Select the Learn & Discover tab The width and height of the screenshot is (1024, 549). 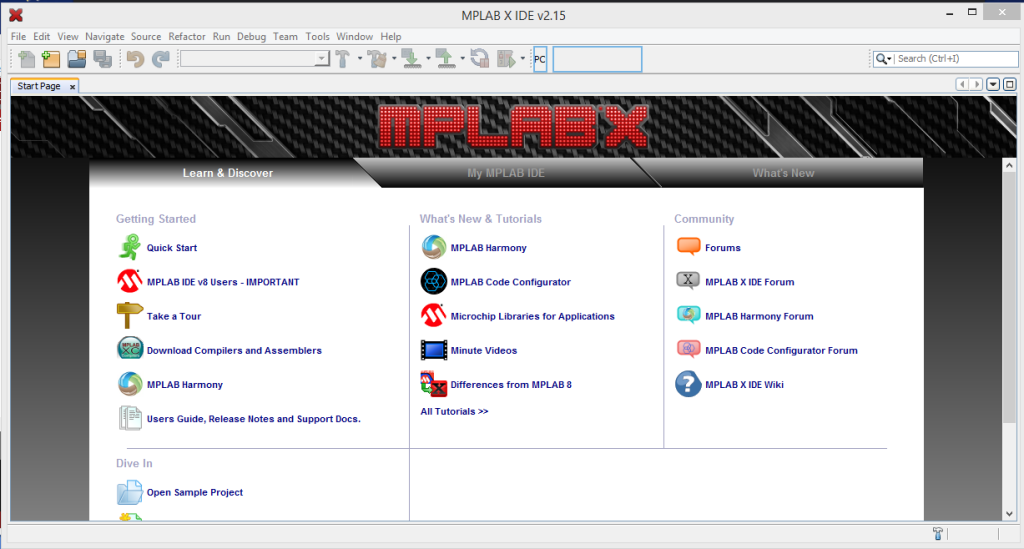click(x=227, y=173)
